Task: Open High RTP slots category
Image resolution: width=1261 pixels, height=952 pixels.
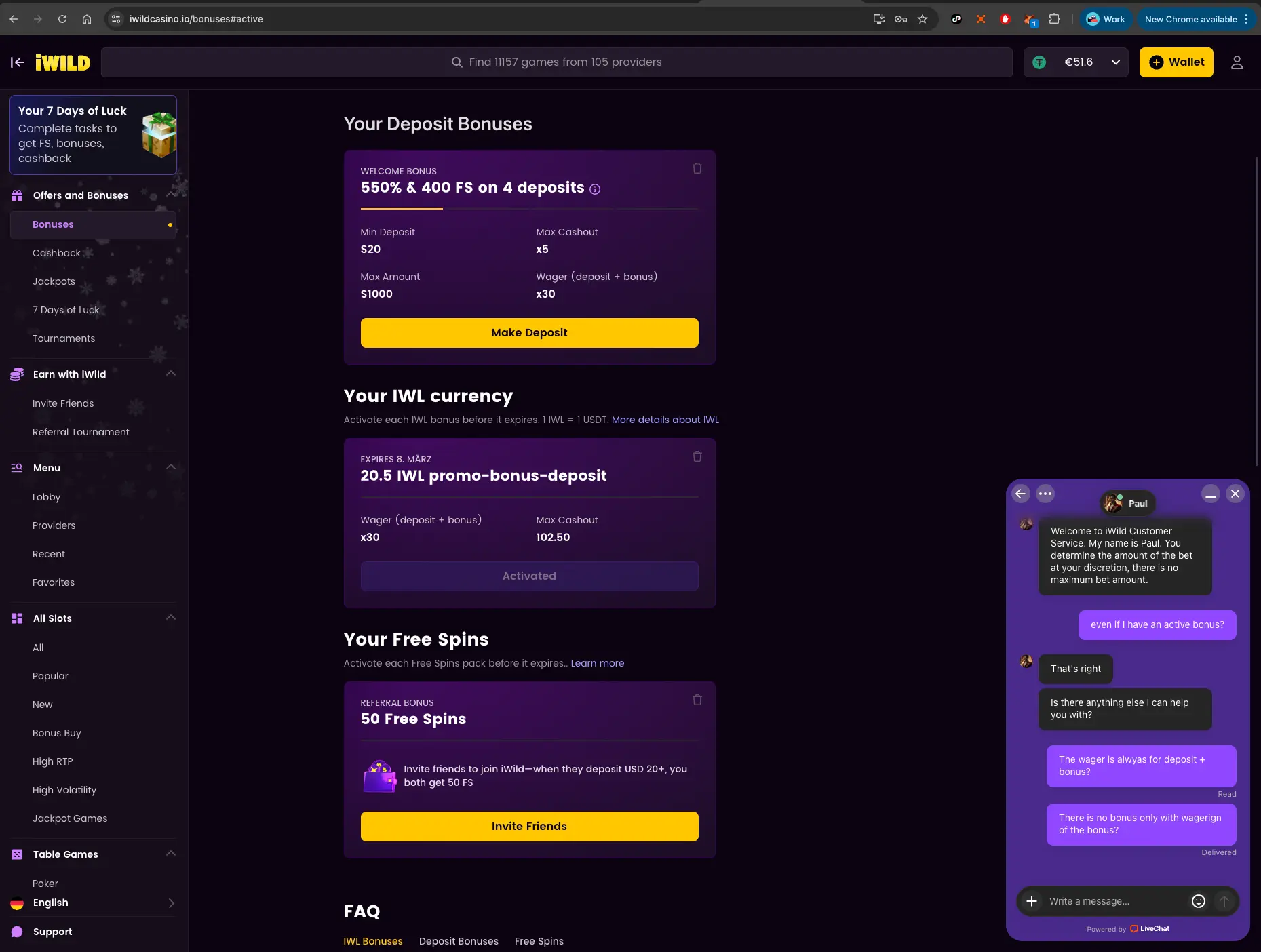Action: tap(52, 761)
